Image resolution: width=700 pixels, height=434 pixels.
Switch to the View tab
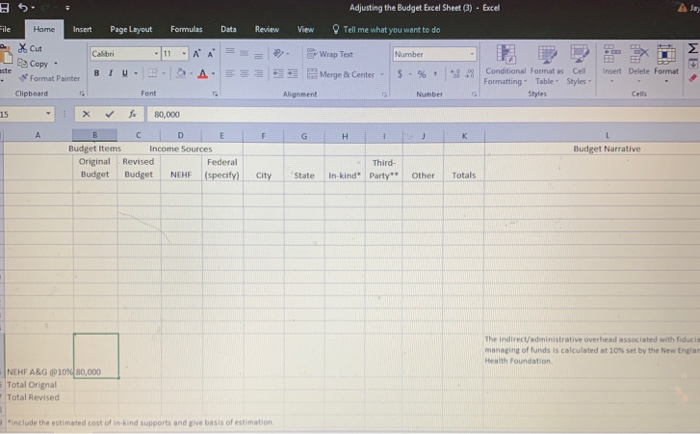tap(305, 29)
